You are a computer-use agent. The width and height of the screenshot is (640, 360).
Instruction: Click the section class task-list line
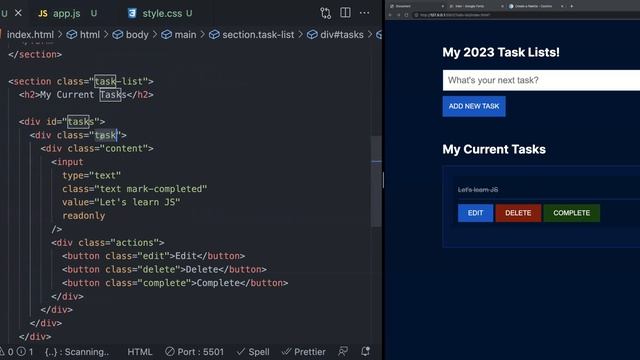[81, 81]
